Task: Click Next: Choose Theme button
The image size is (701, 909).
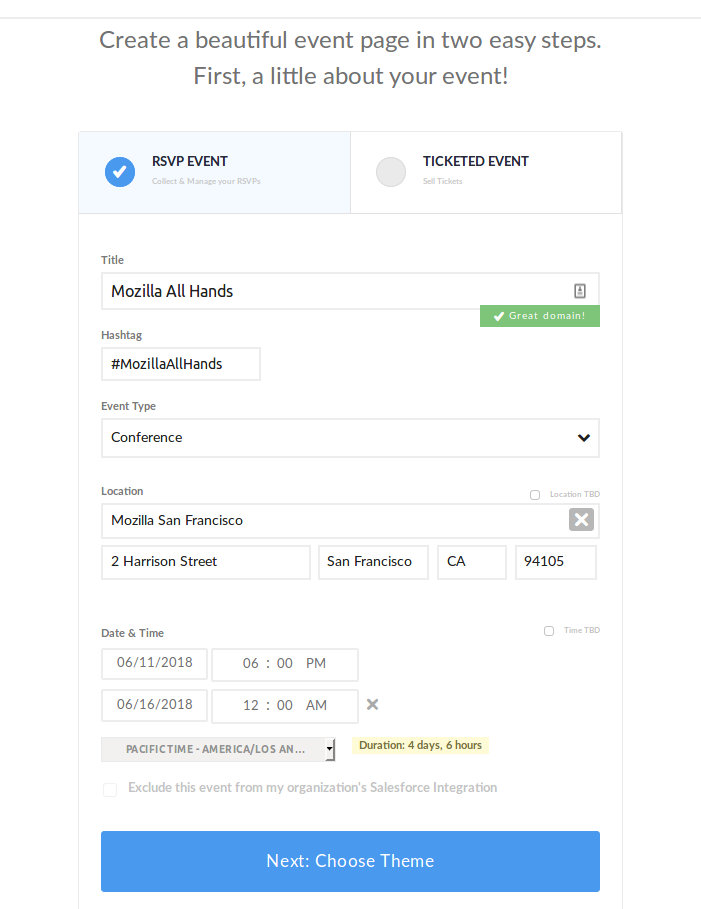Action: tap(350, 861)
